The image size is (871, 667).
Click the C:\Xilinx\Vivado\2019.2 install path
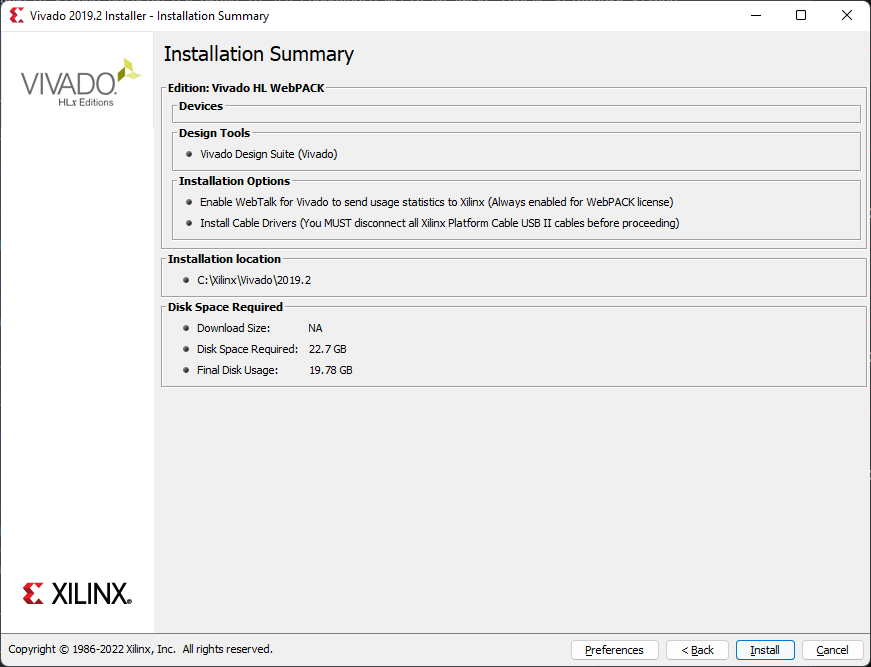[254, 280]
